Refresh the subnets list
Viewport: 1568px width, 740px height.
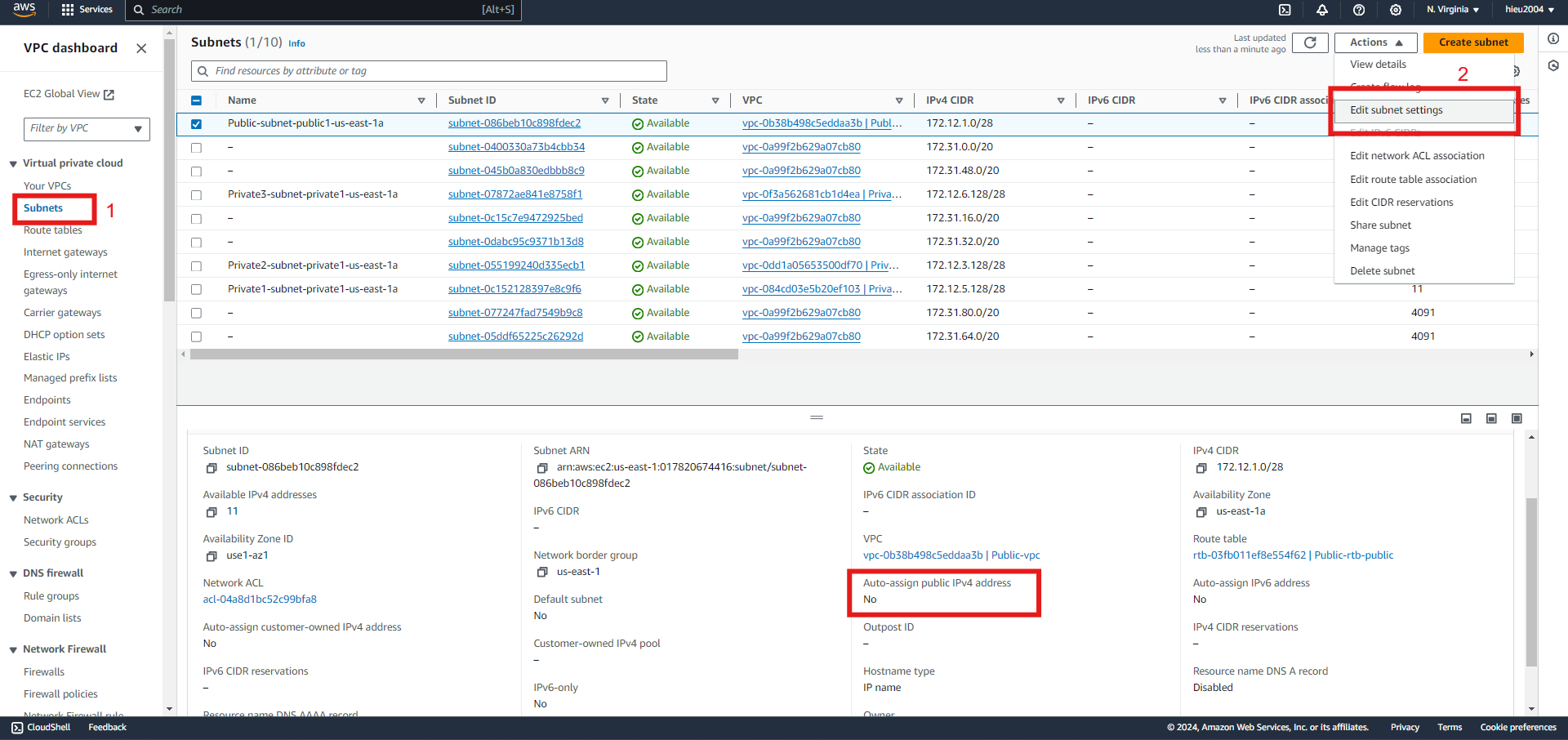tap(1310, 42)
